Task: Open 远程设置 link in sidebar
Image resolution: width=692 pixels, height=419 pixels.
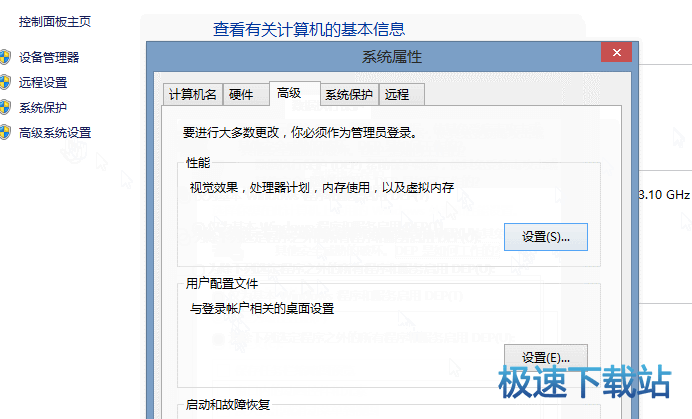Action: click(x=43, y=83)
